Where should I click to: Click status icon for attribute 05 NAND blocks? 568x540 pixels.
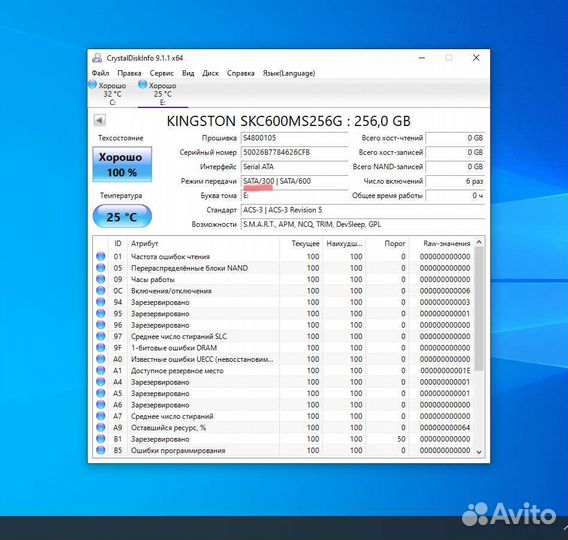(101, 268)
